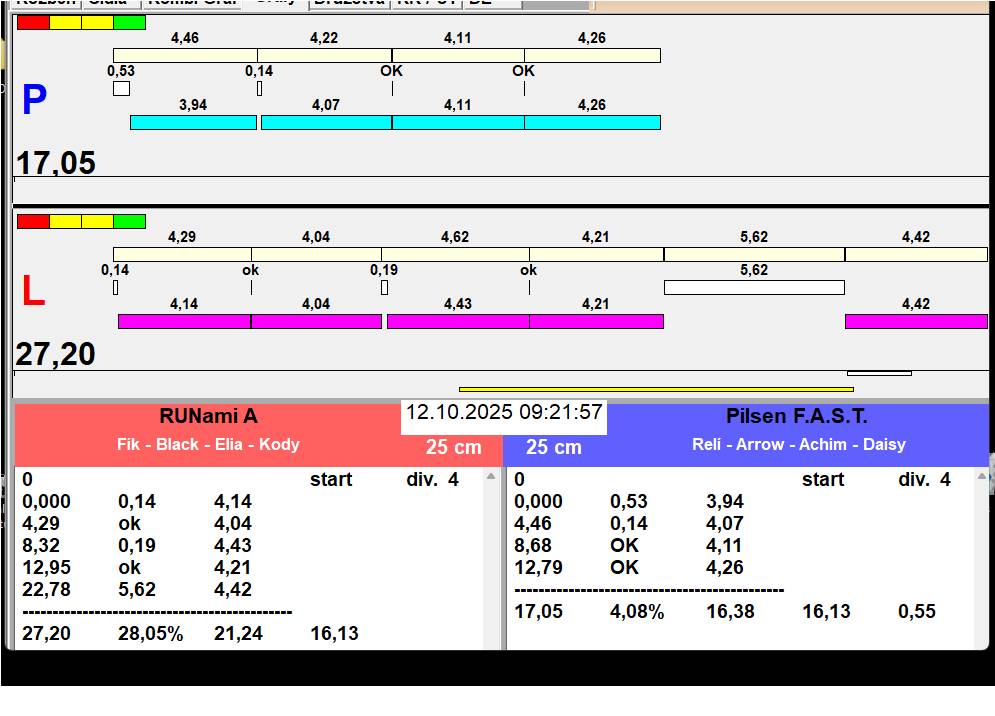Select the cream 4,46 bar in lane P
This screenshot has height=716, width=995.
[x=185, y=55]
